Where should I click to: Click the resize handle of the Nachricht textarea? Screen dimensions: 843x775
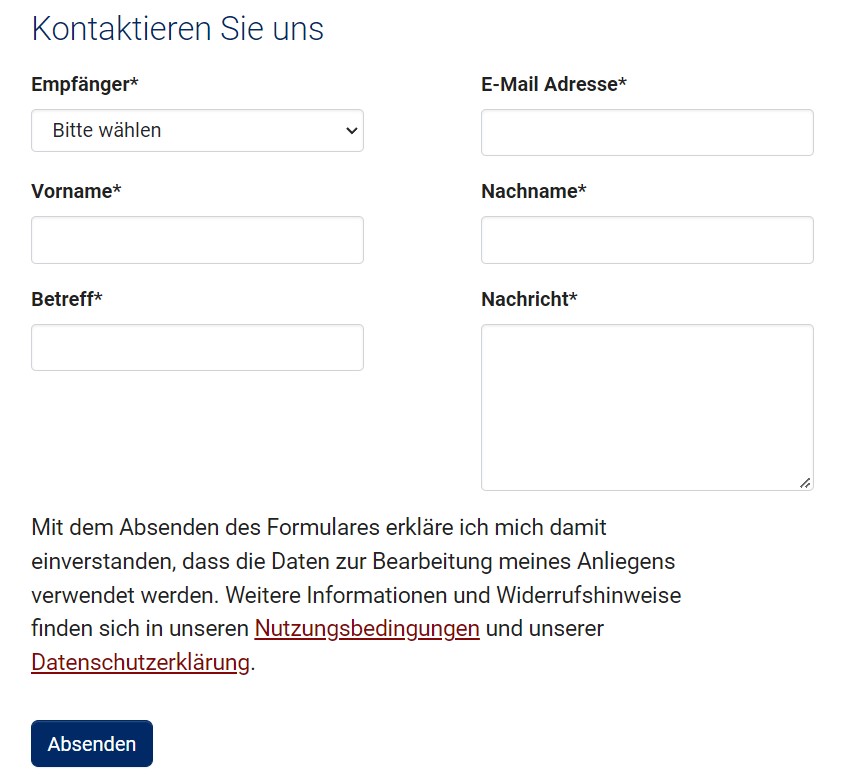[x=806, y=484]
